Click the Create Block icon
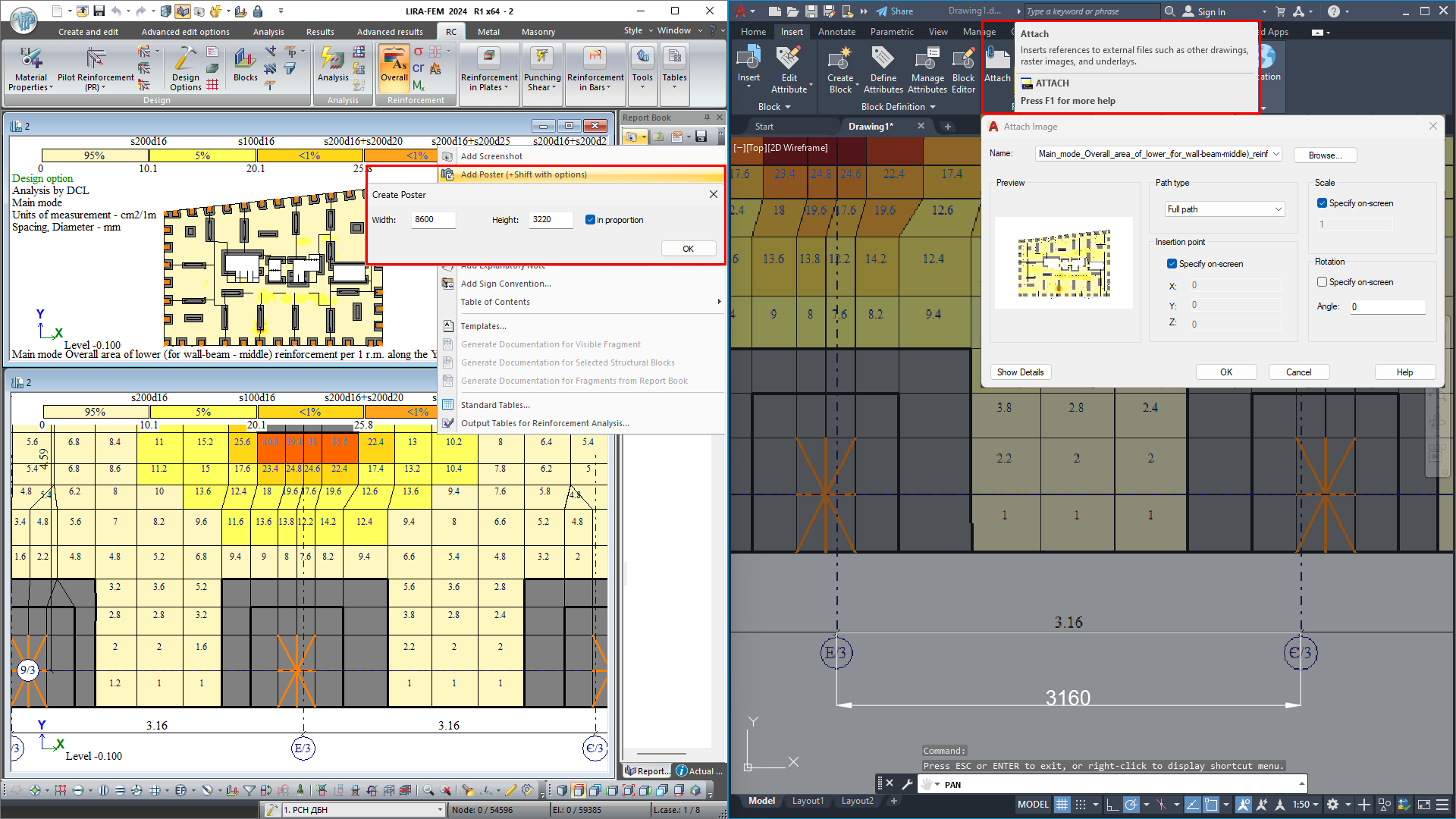 (840, 59)
